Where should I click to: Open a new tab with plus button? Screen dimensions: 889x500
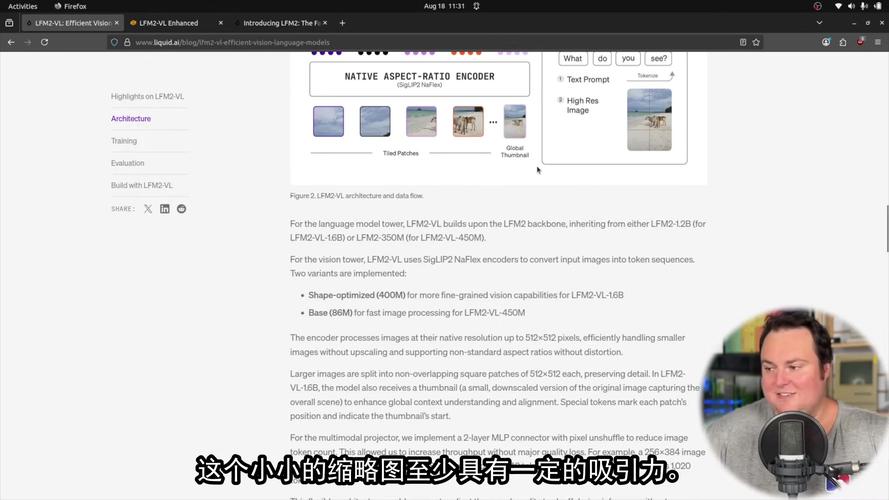[342, 23]
